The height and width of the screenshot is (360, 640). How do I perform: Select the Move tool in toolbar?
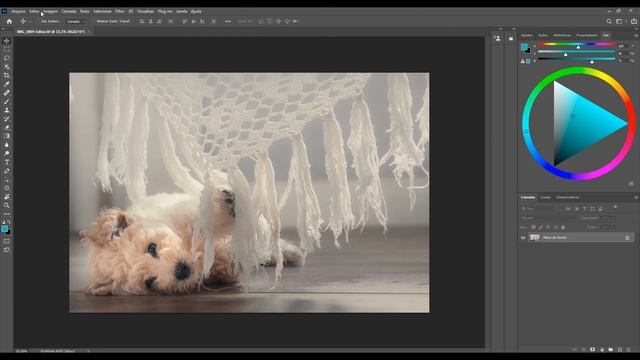[7, 41]
